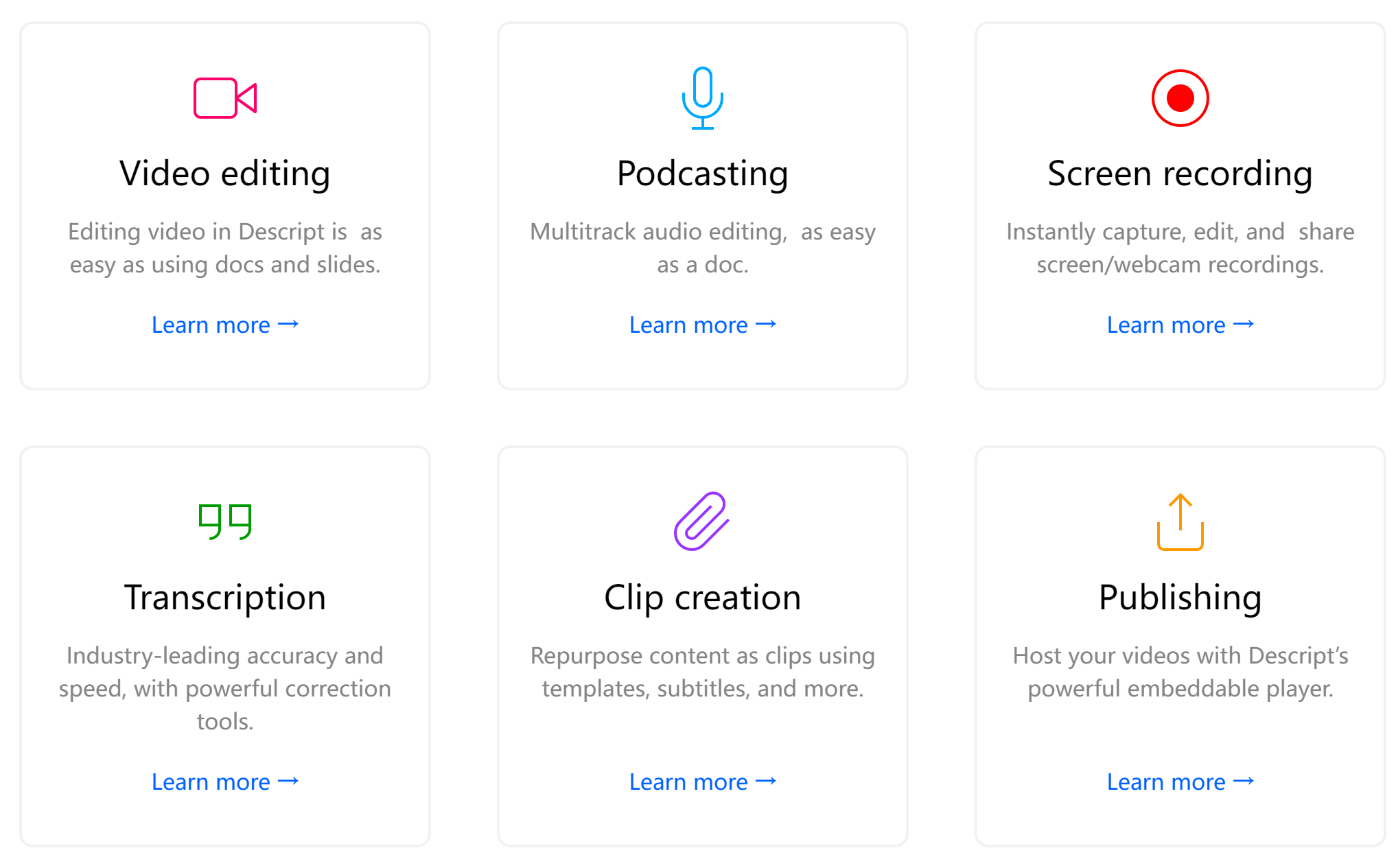Follow Learn more under Screen recording
This screenshot has height=868, width=1396.
tap(1180, 325)
